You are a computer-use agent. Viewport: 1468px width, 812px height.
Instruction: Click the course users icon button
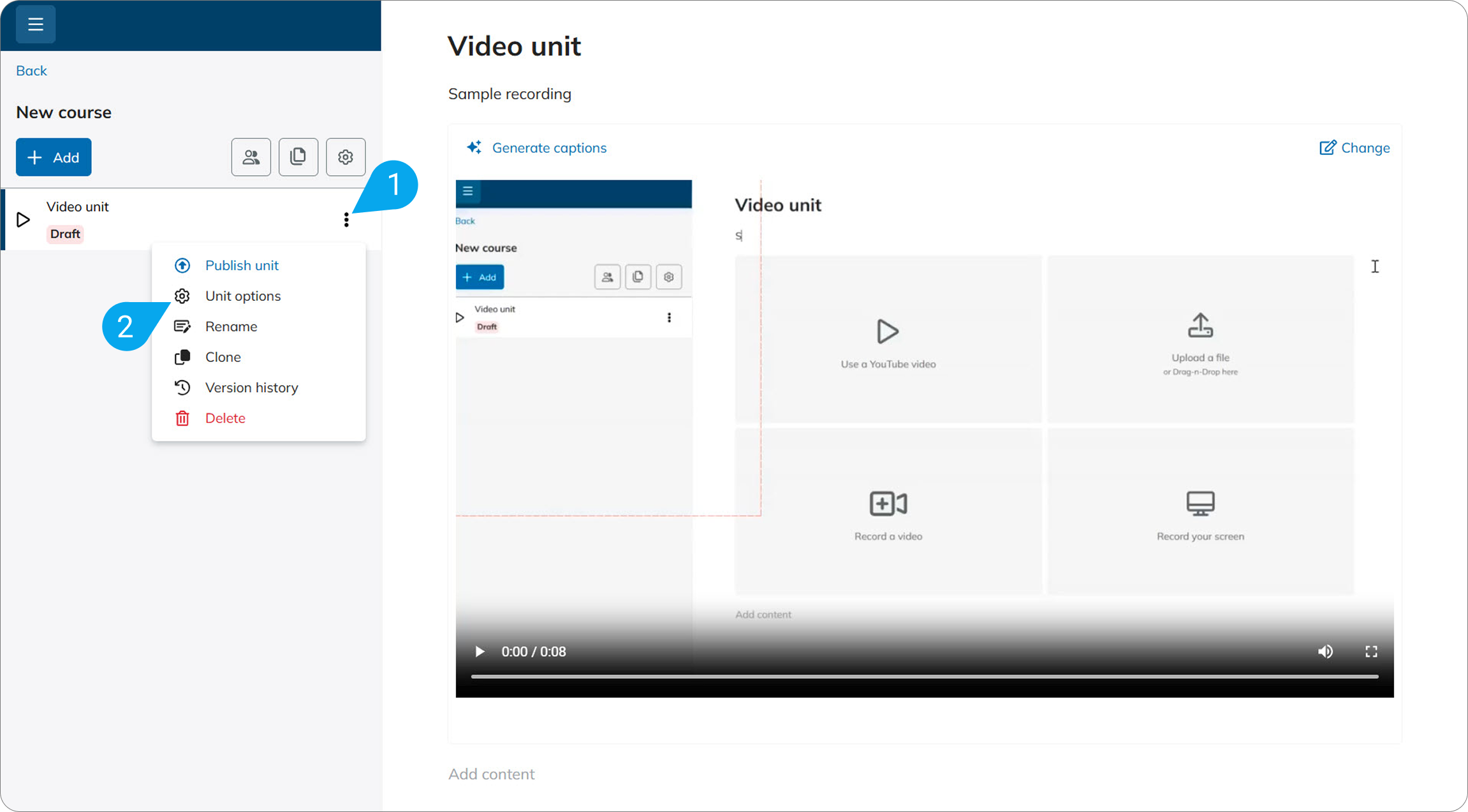point(251,157)
